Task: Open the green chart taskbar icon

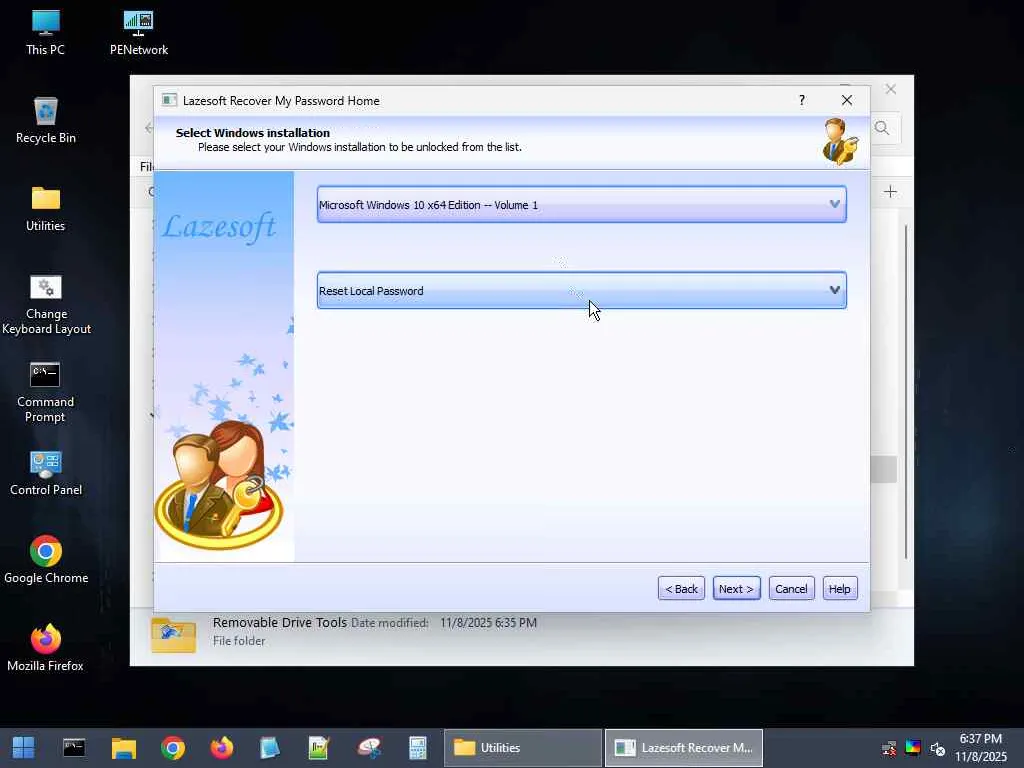Action: coord(319,748)
